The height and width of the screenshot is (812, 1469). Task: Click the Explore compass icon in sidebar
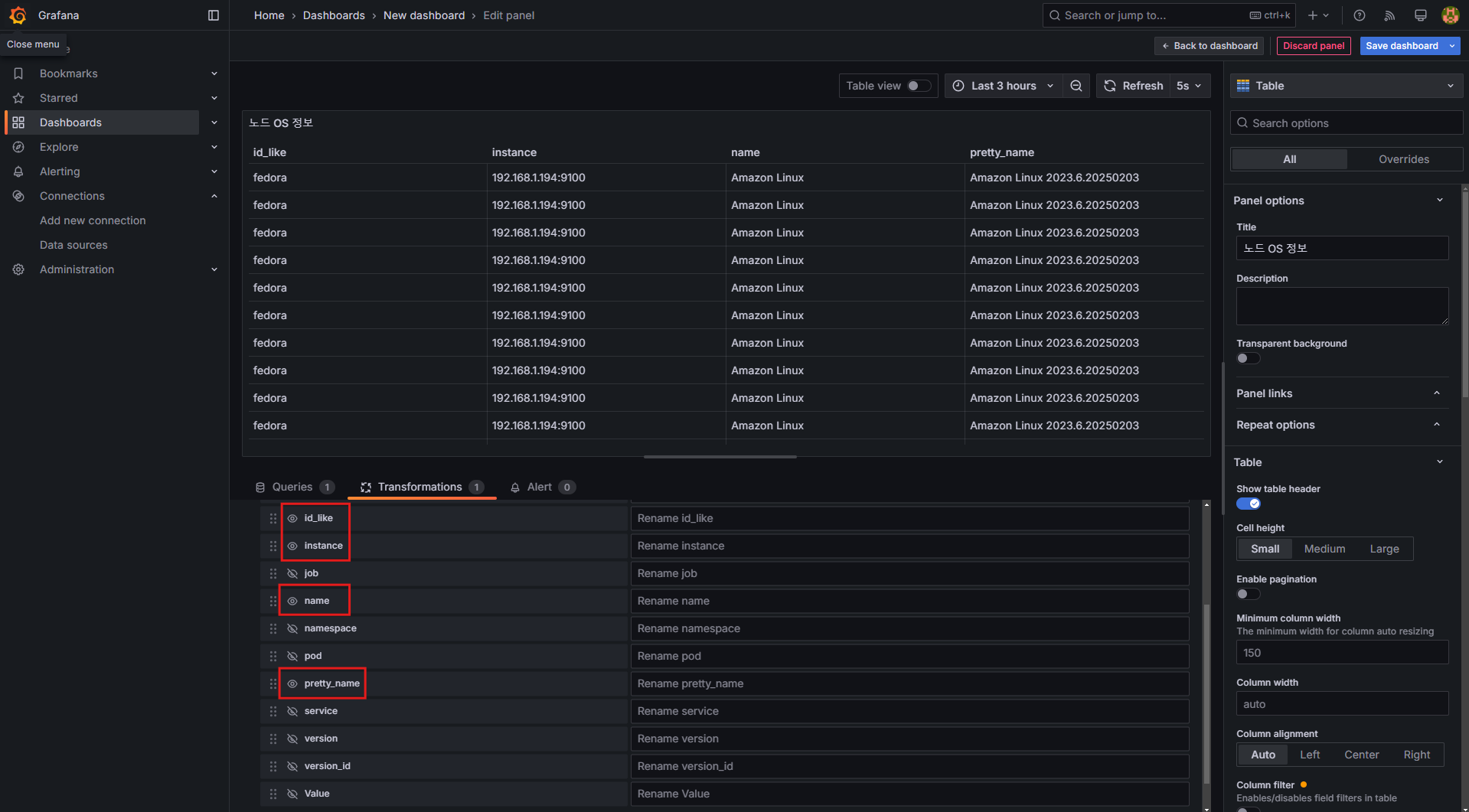pos(18,147)
